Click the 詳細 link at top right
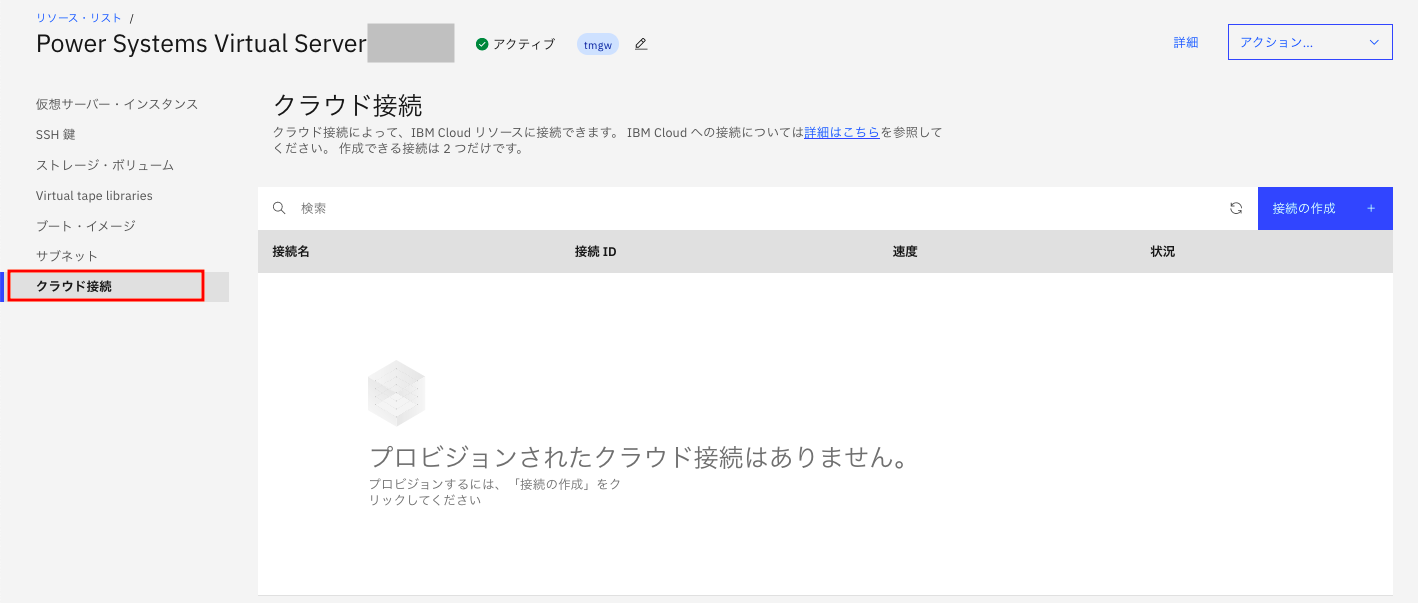This screenshot has width=1418, height=603. pos(1186,43)
